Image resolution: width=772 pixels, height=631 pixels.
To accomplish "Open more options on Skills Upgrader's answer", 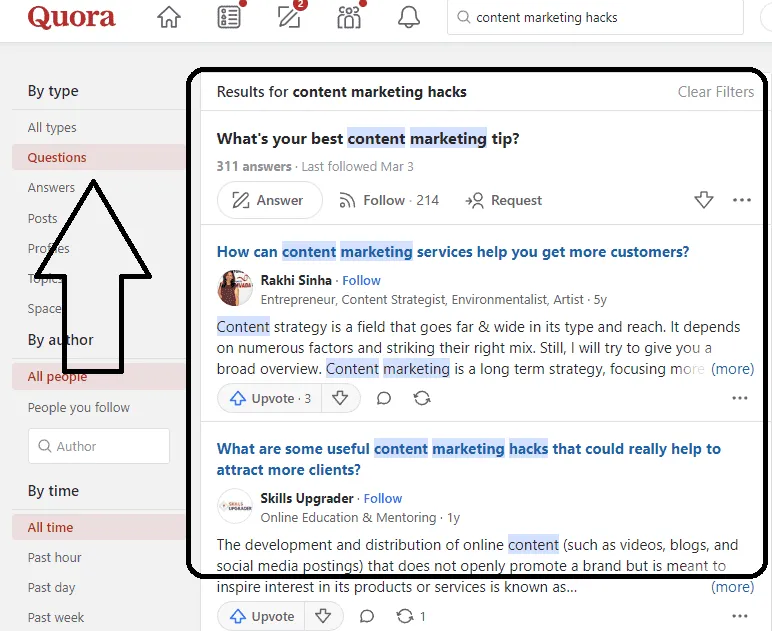I will coord(740,616).
